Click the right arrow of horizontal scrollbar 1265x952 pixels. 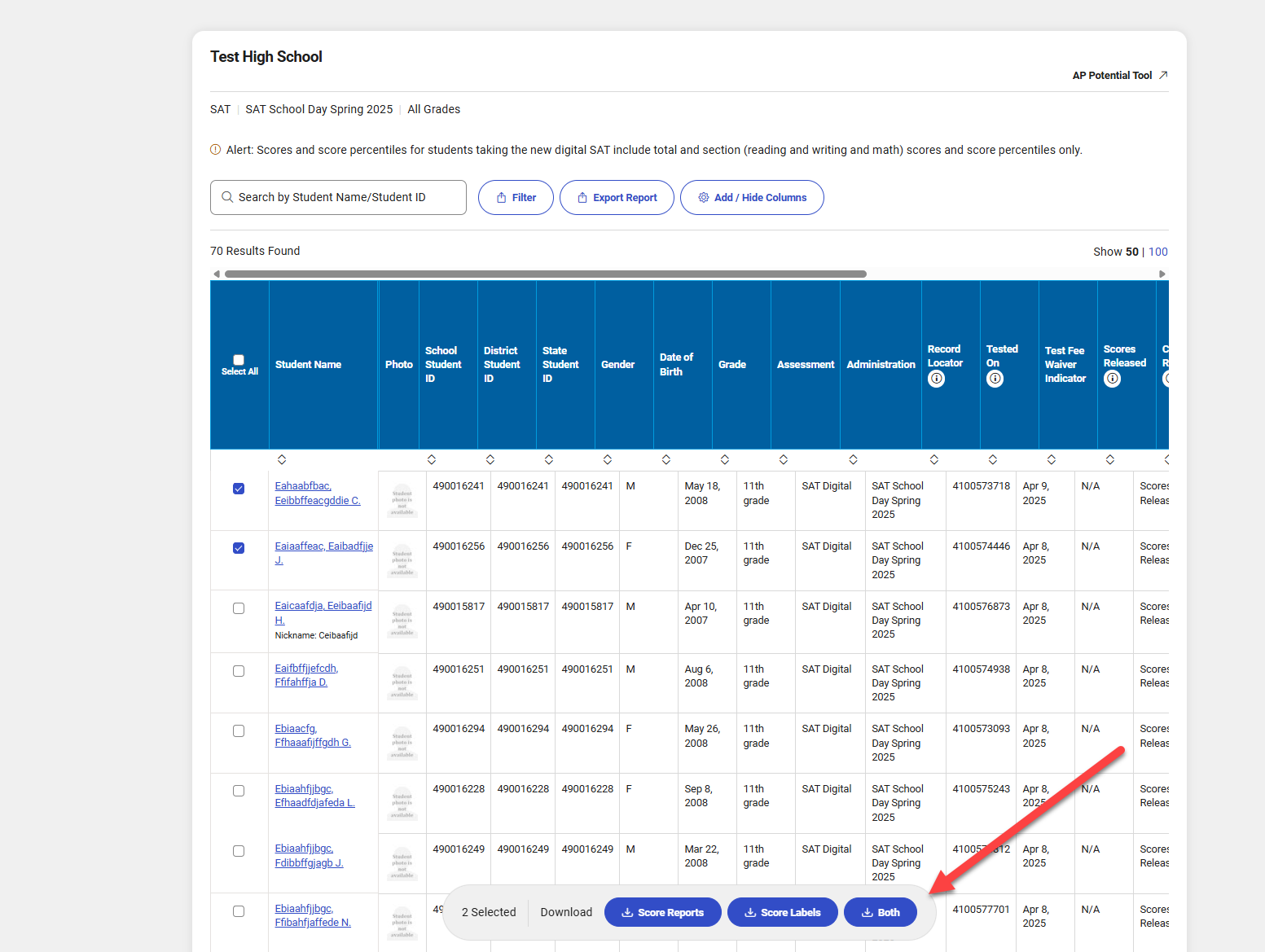pyautogui.click(x=1162, y=274)
